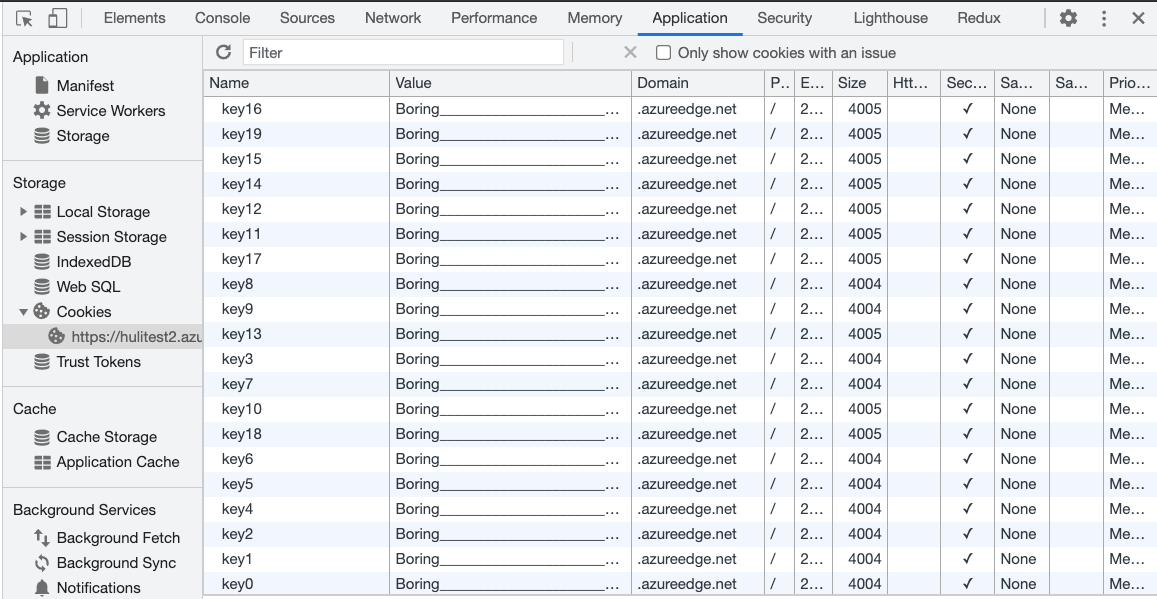
Task: Select the key18 cookie row
Action: click(680, 434)
